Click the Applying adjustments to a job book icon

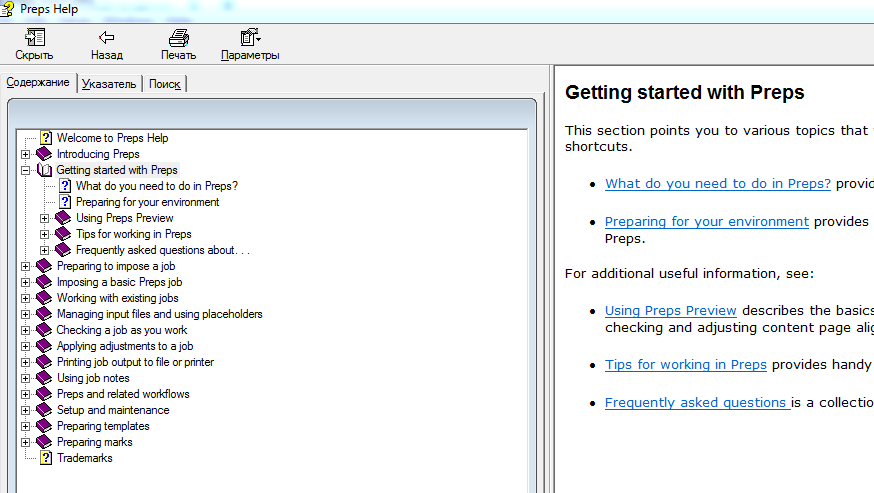44,346
